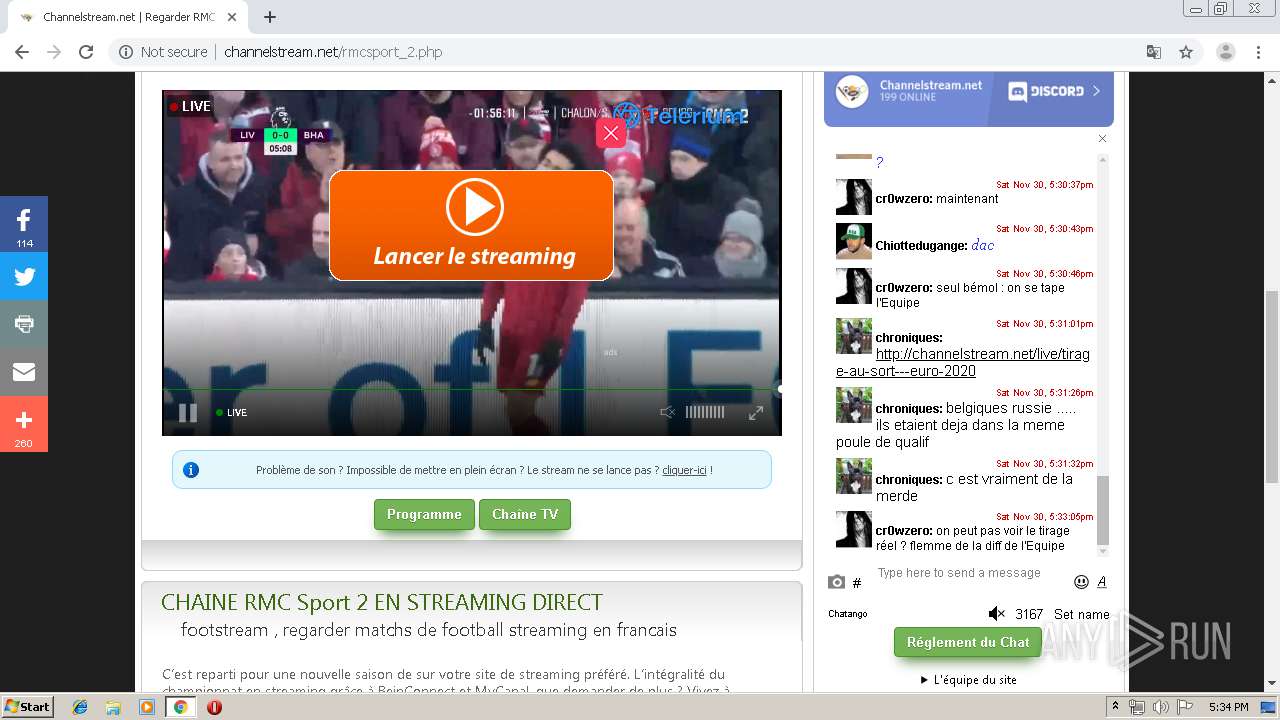
Task: Click the translate page icon
Action: point(1153,52)
